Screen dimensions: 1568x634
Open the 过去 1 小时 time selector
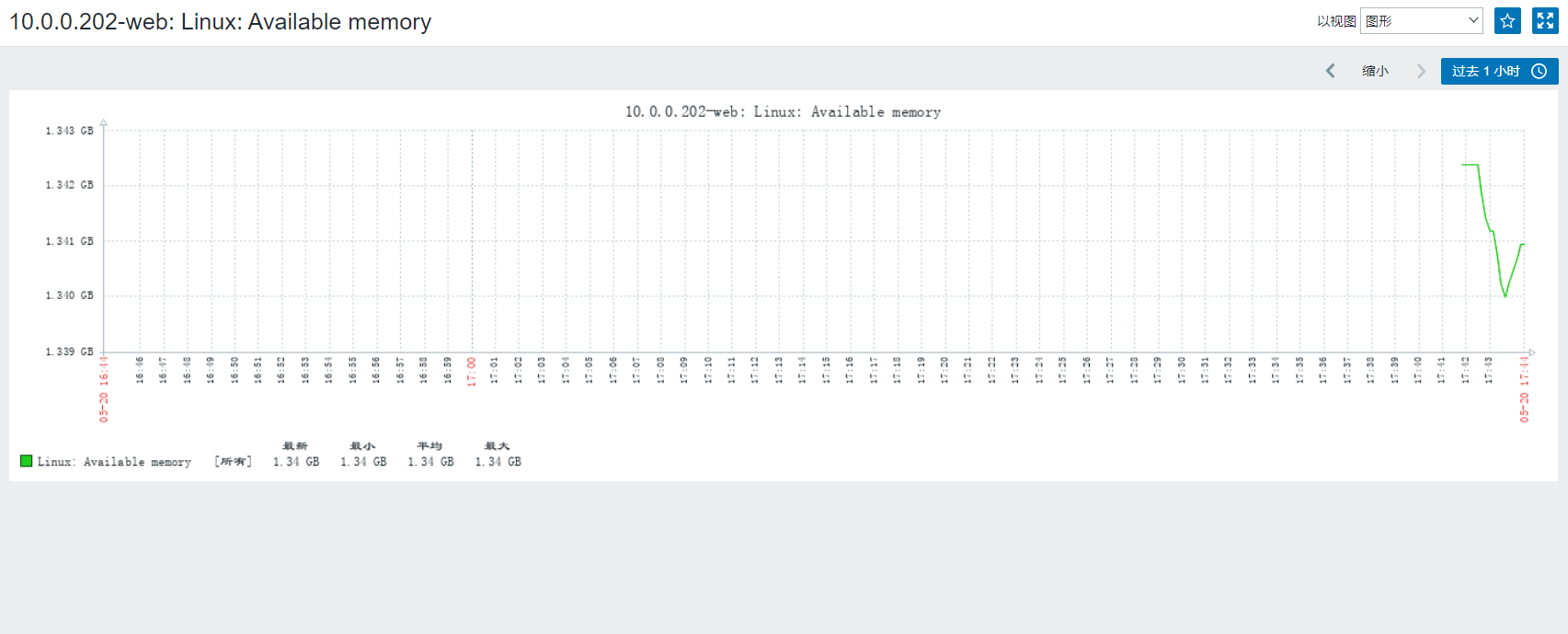tap(1499, 71)
